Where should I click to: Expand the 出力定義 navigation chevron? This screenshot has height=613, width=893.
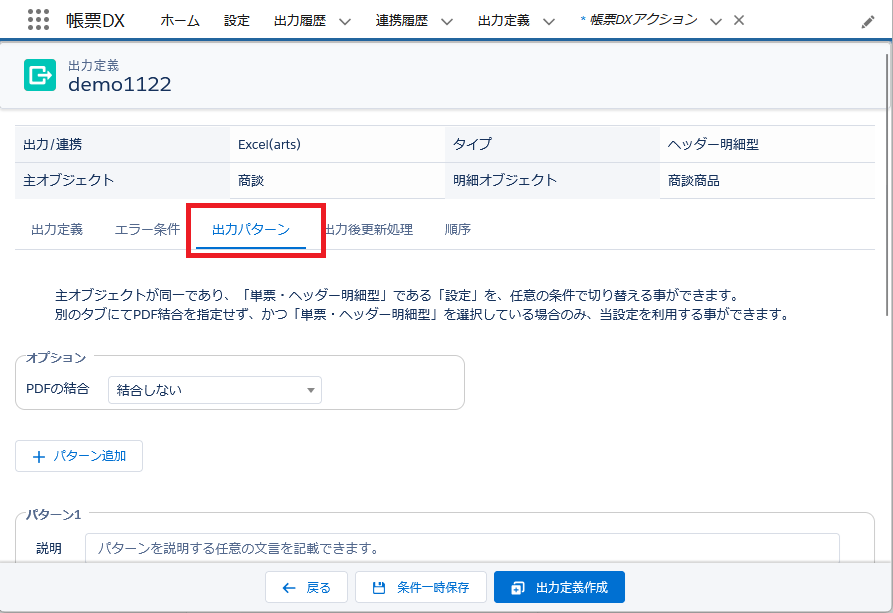coord(549,21)
